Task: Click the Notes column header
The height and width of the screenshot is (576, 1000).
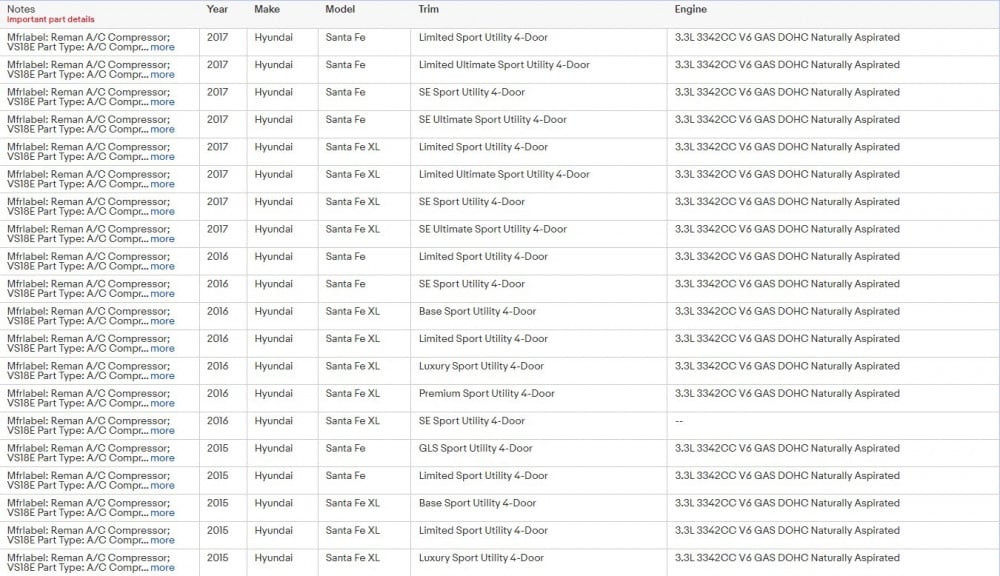Action: pos(21,9)
